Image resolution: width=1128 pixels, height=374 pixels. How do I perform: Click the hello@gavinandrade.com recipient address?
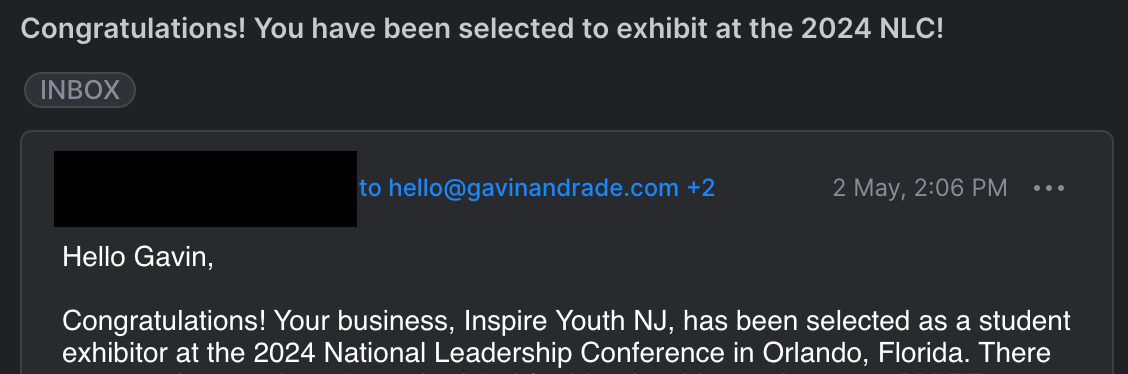[534, 188]
